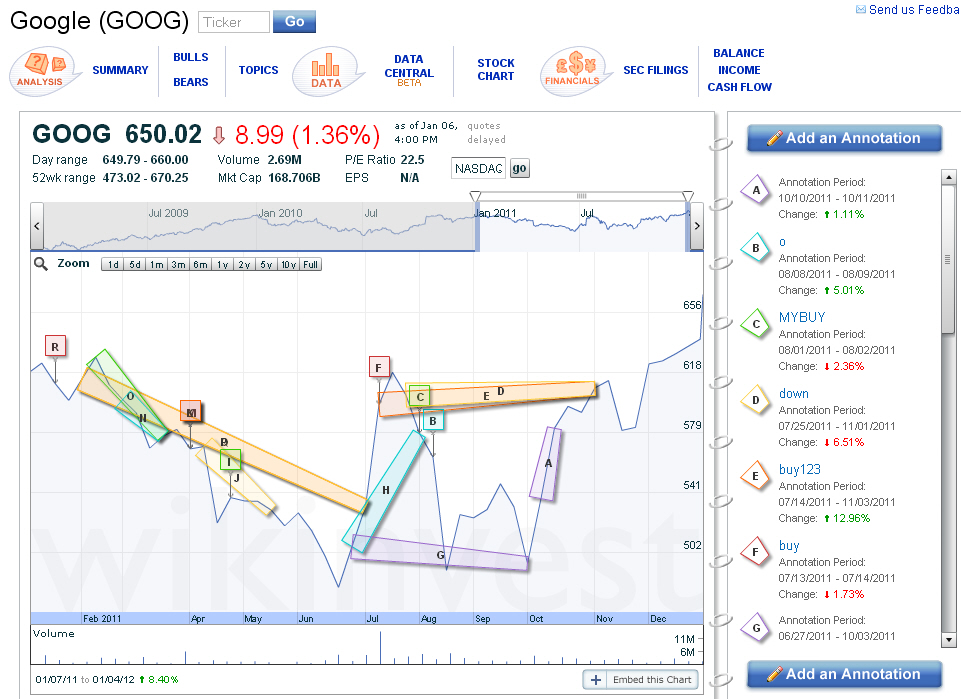Open the Stock Chart tab
This screenshot has height=699, width=961.
click(x=496, y=69)
